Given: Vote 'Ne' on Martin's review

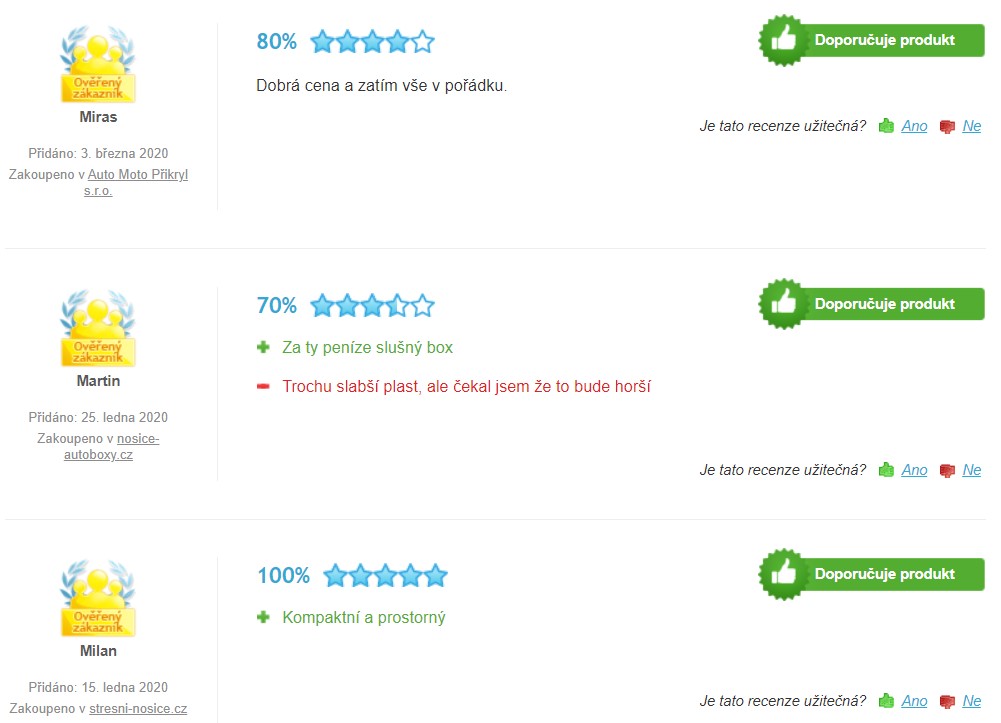Looking at the screenshot, I should point(971,470).
